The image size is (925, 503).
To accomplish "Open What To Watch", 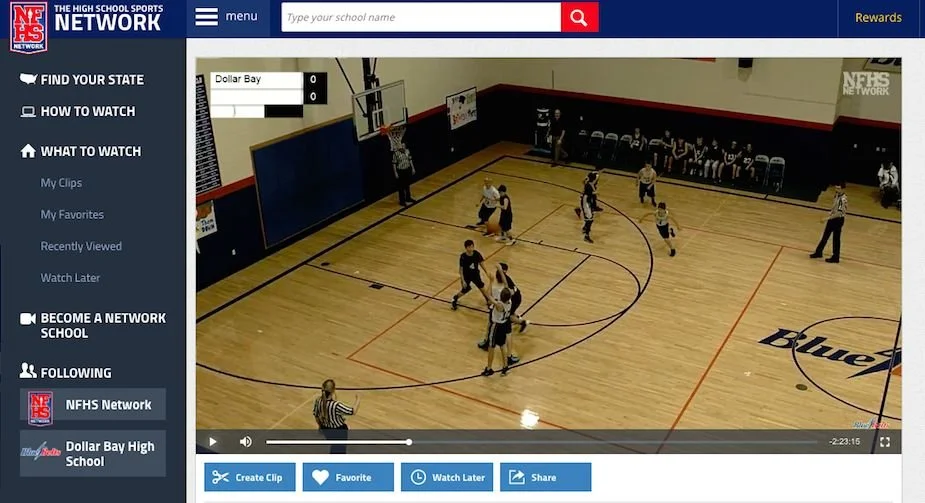I will tap(91, 152).
